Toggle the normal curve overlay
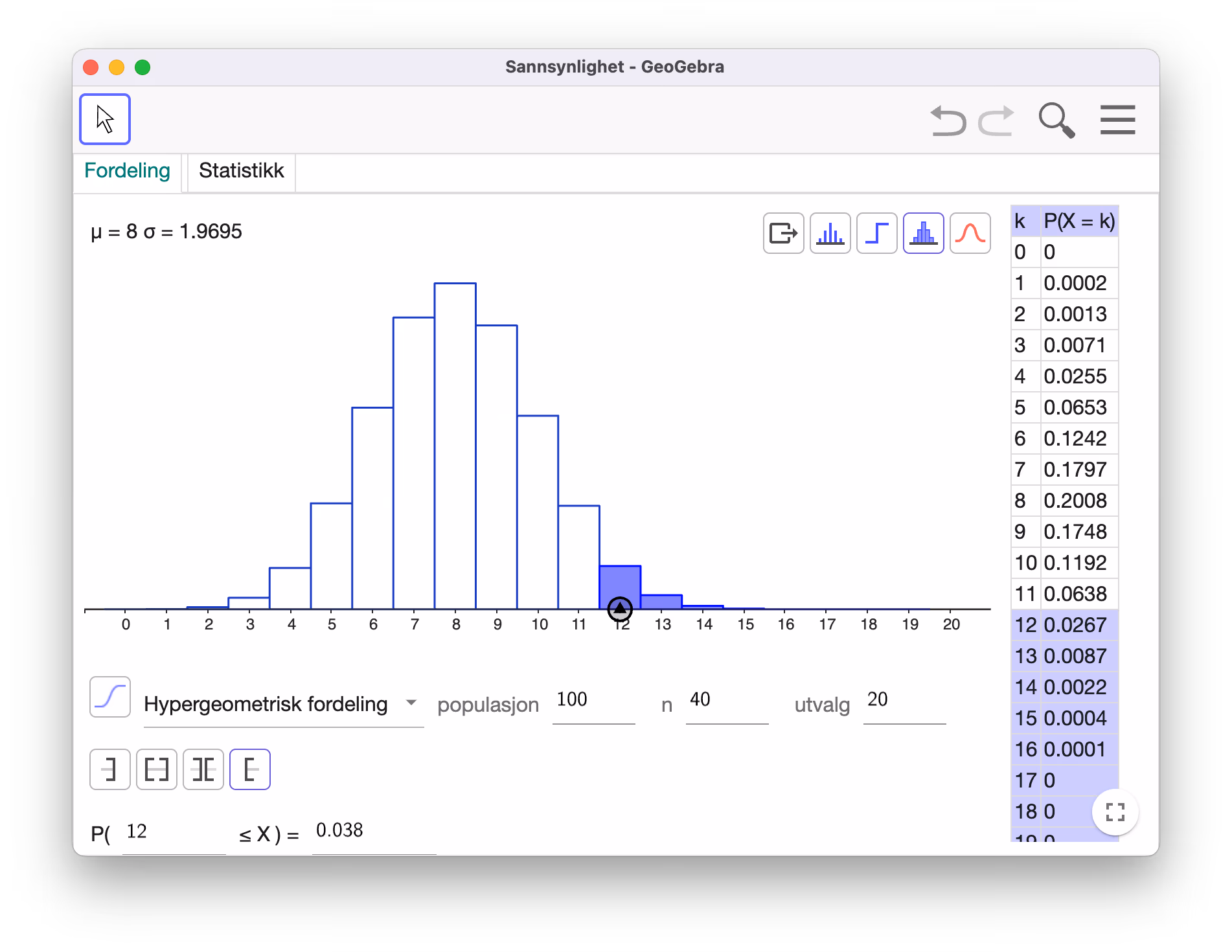1232x952 pixels. (970, 233)
